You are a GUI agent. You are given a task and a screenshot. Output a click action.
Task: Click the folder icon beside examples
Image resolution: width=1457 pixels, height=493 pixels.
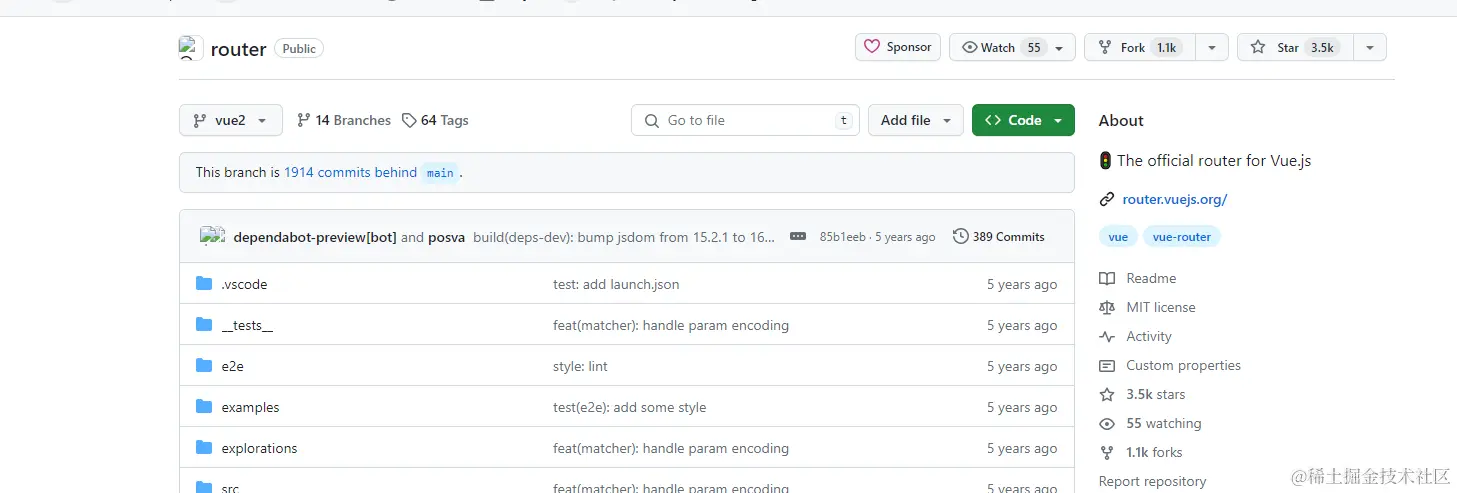coord(204,406)
